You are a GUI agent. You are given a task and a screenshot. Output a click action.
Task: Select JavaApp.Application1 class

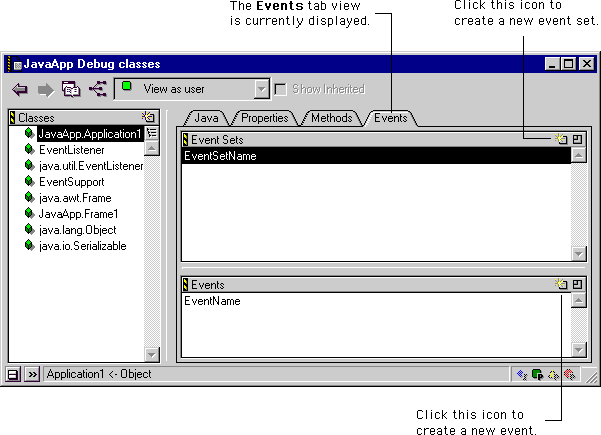90,134
